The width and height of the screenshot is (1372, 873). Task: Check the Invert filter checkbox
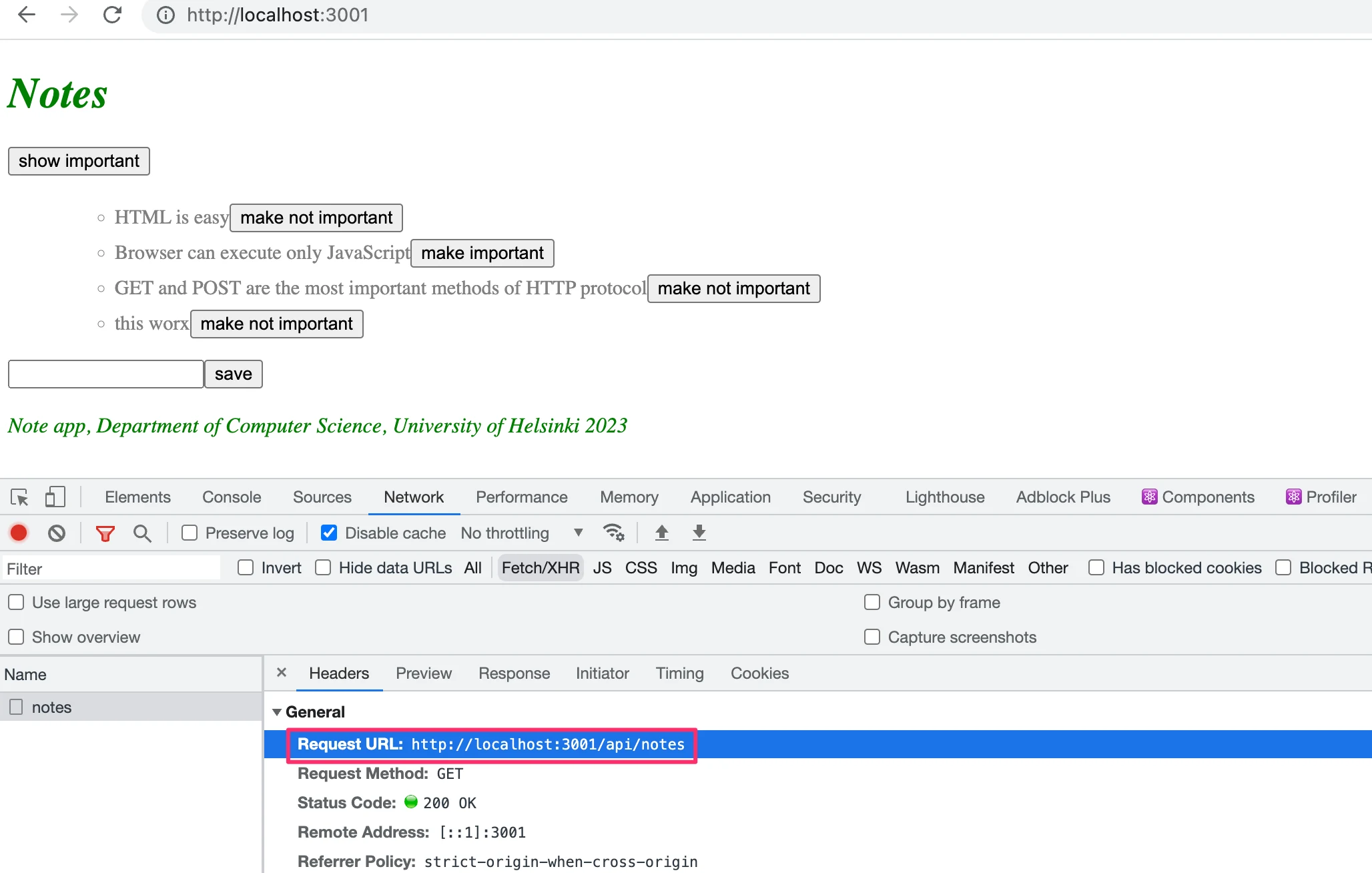click(246, 568)
